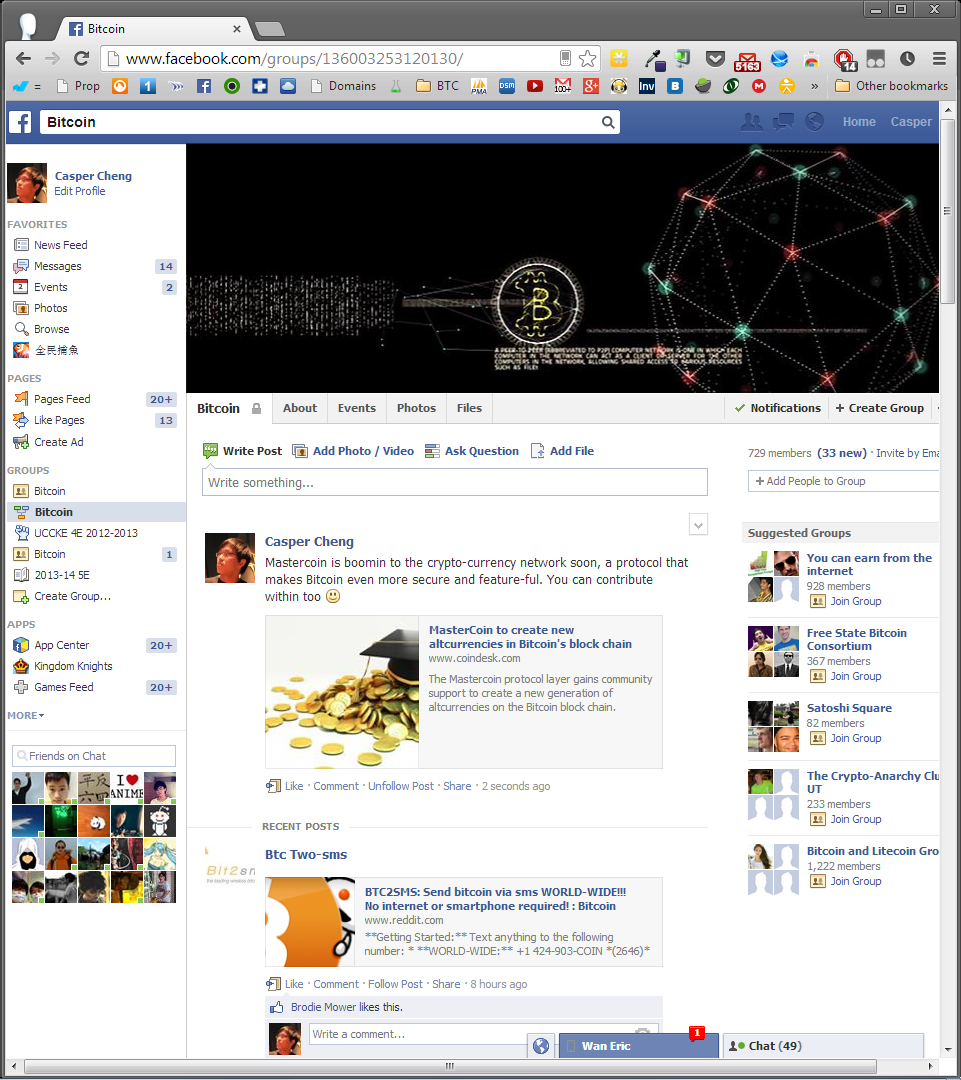Click the horizontal scrollbar at the bottom
Image resolution: width=961 pixels, height=1080 pixels.
pos(450,1066)
